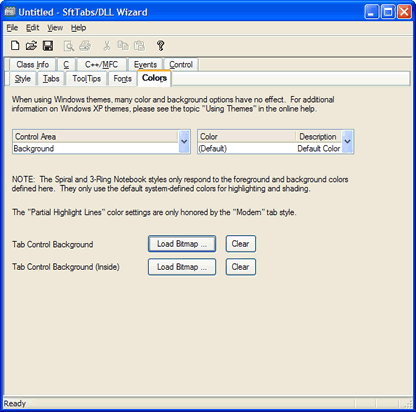Switch to the ToolTips tab

[x=87, y=79]
